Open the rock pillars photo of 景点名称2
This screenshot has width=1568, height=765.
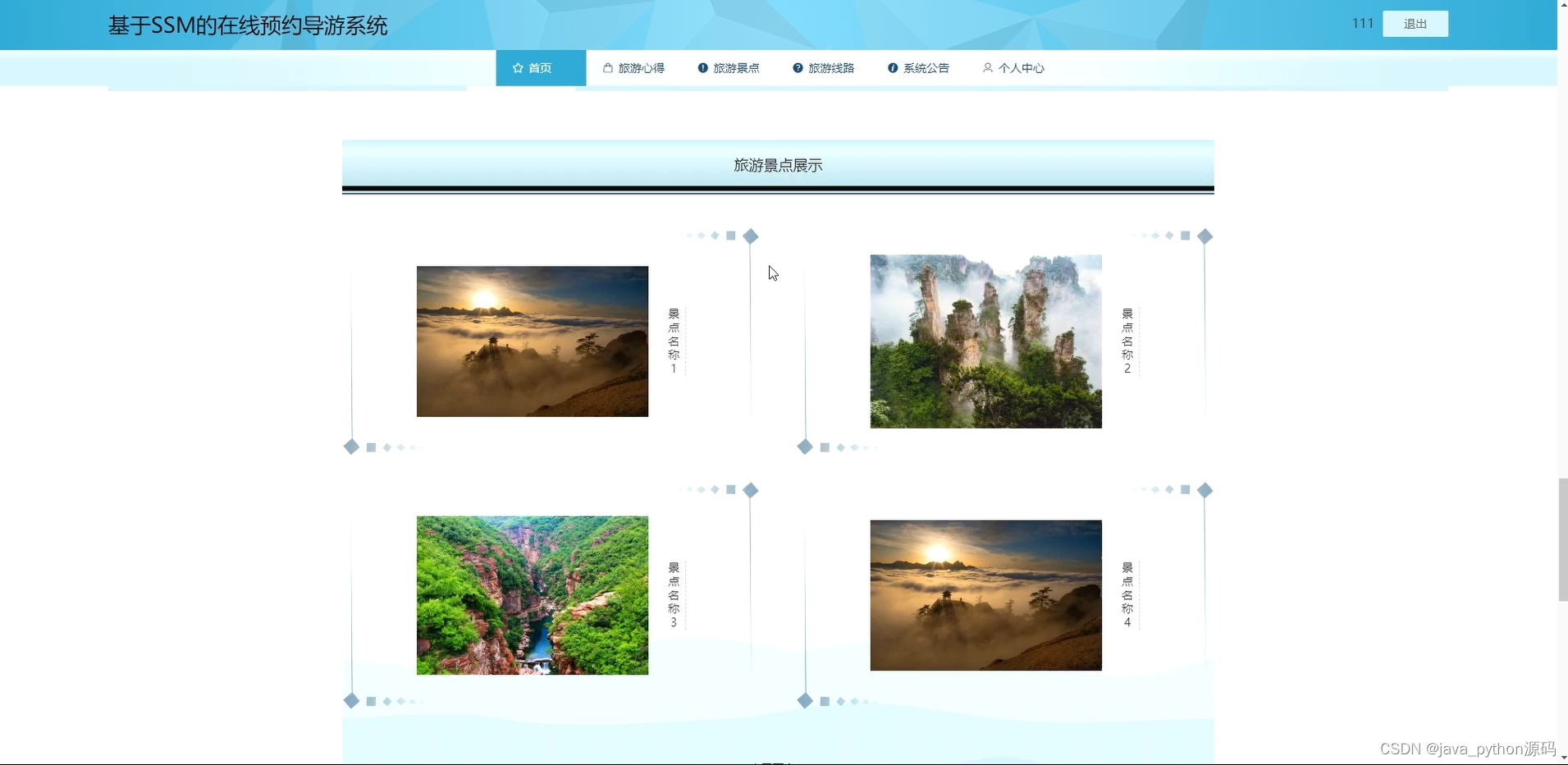(x=985, y=341)
